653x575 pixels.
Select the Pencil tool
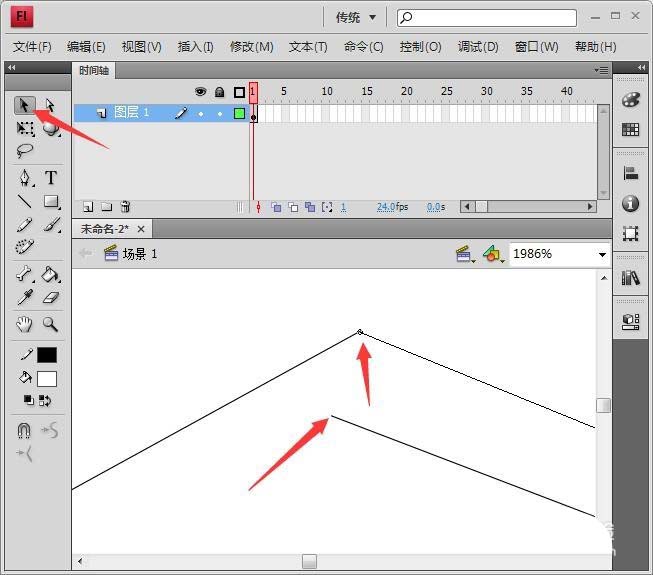pyautogui.click(x=25, y=224)
